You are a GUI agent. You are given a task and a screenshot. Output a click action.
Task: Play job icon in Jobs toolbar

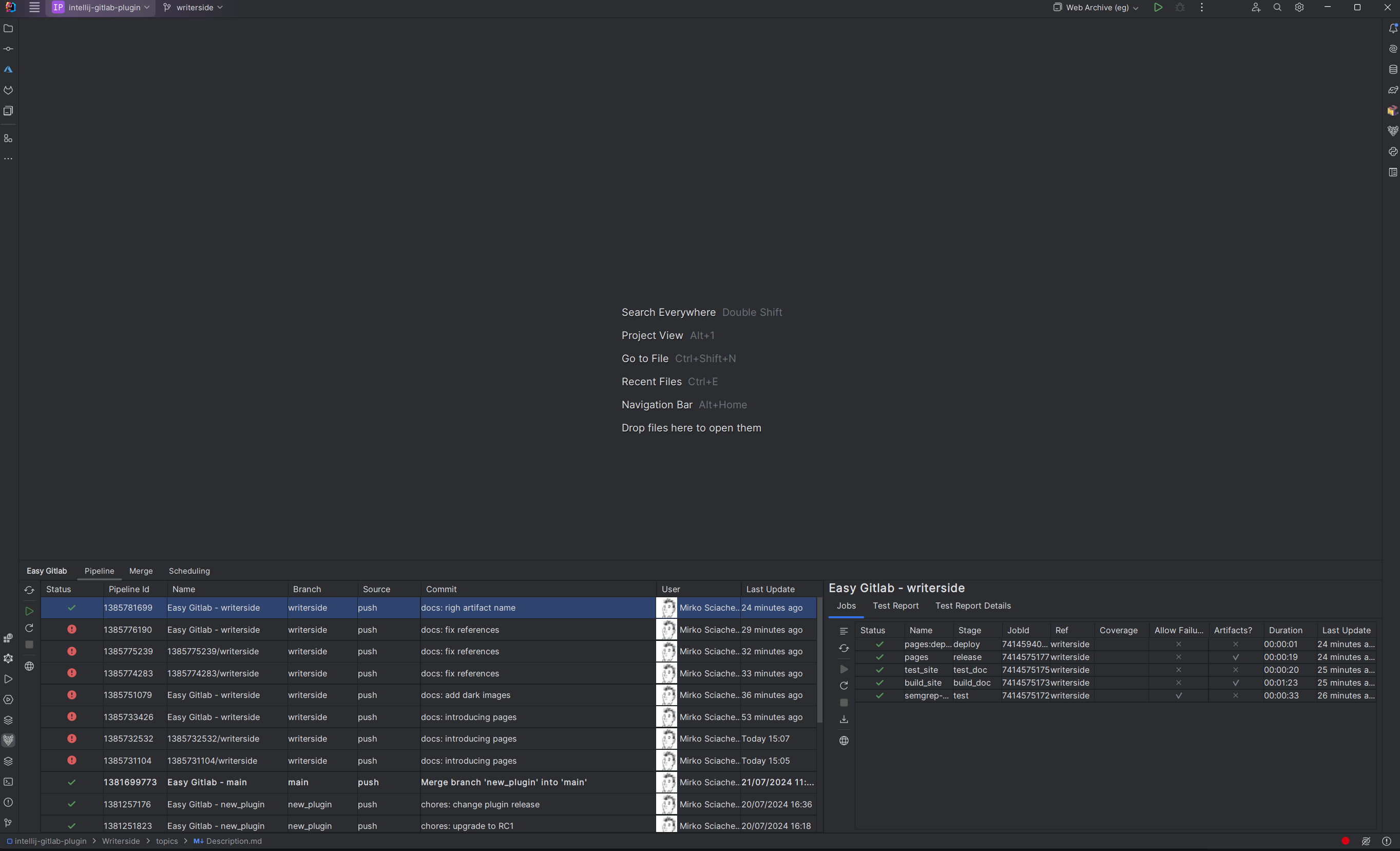[844, 669]
